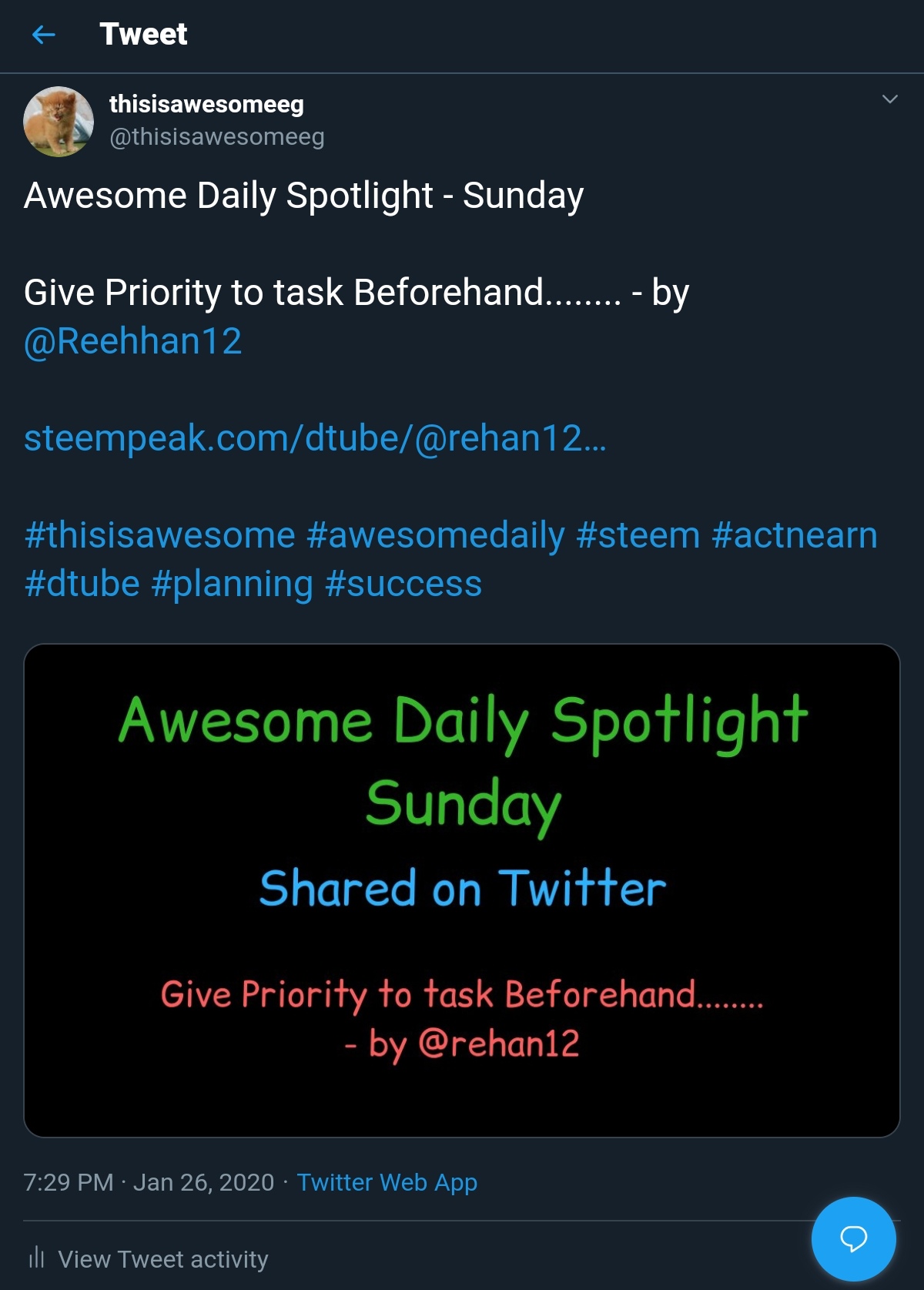
Task: Open the #dtube hashtag
Action: point(82,584)
